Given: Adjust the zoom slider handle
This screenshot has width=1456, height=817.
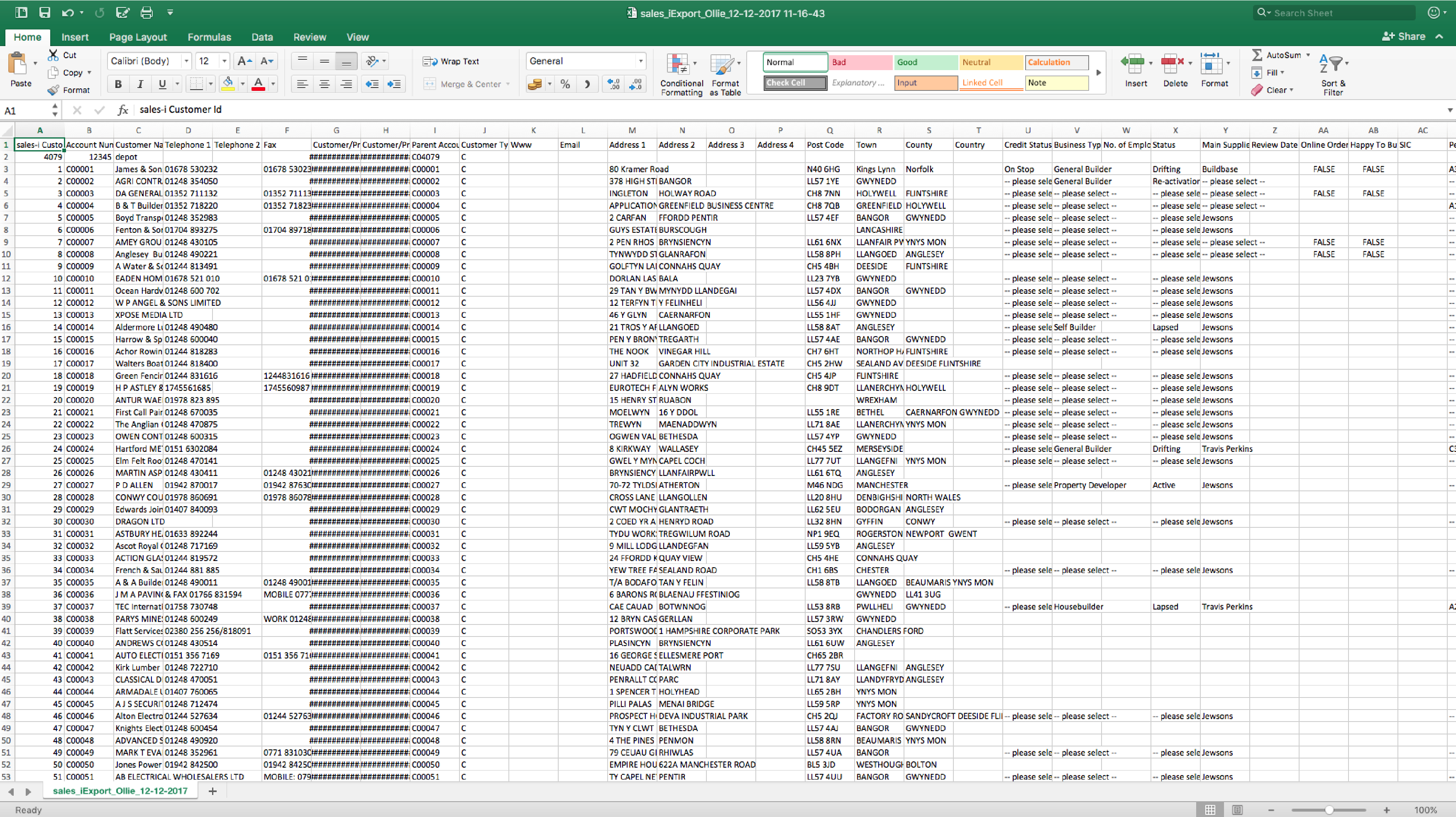Looking at the screenshot, I should pyautogui.click(x=1329, y=810).
